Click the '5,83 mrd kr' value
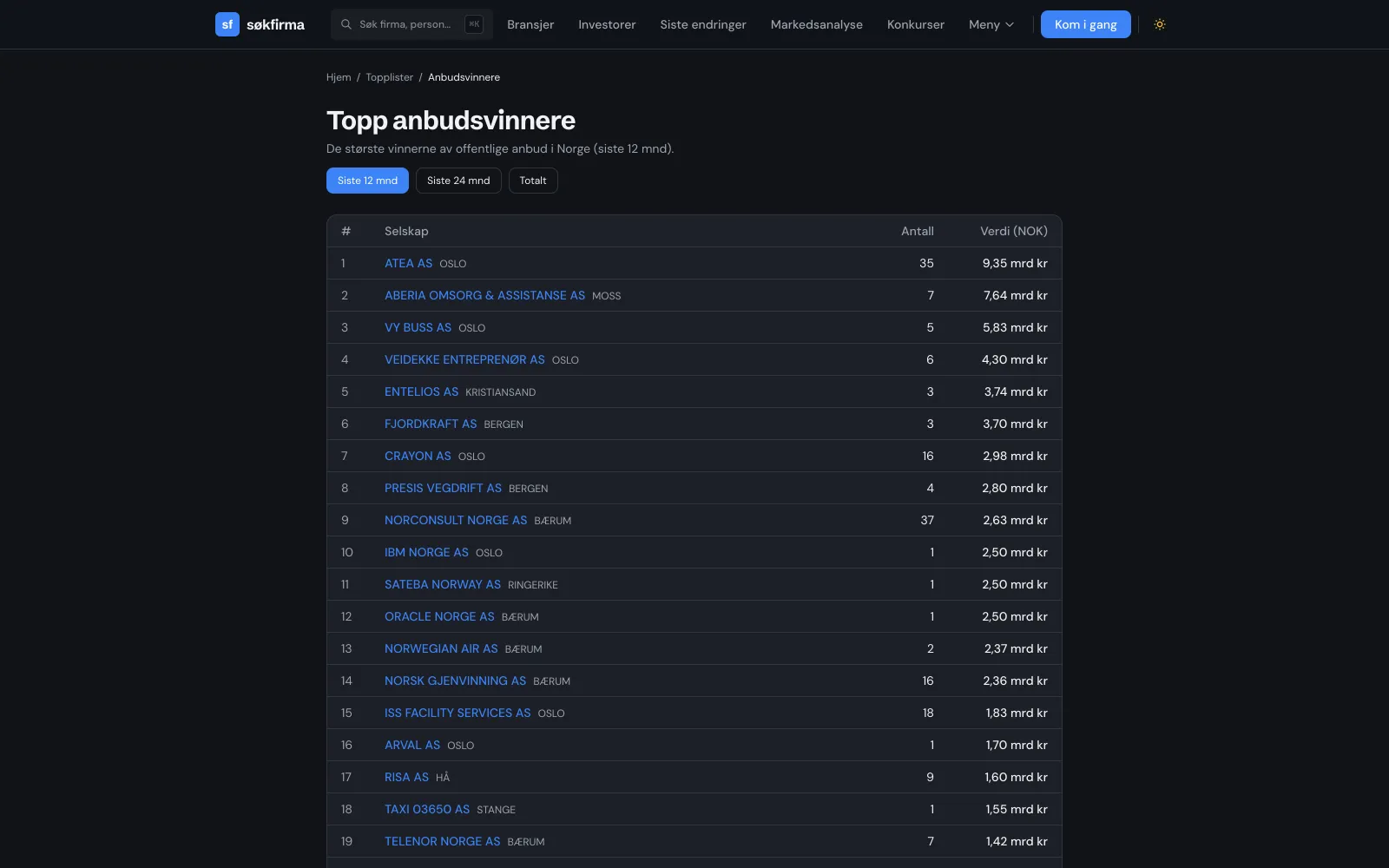Image resolution: width=1389 pixels, height=868 pixels. pyautogui.click(x=1015, y=327)
